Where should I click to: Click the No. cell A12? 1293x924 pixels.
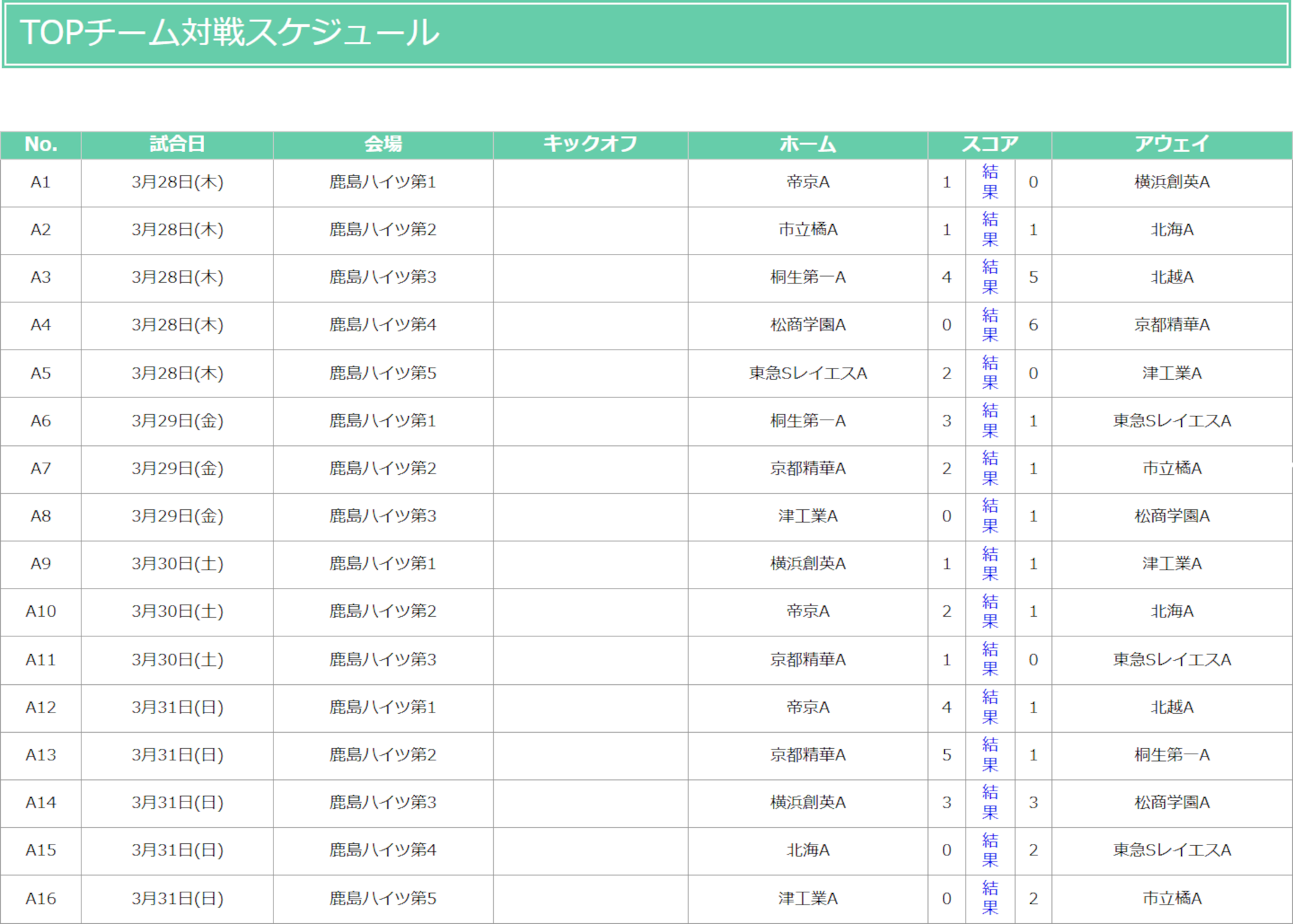[x=40, y=708]
